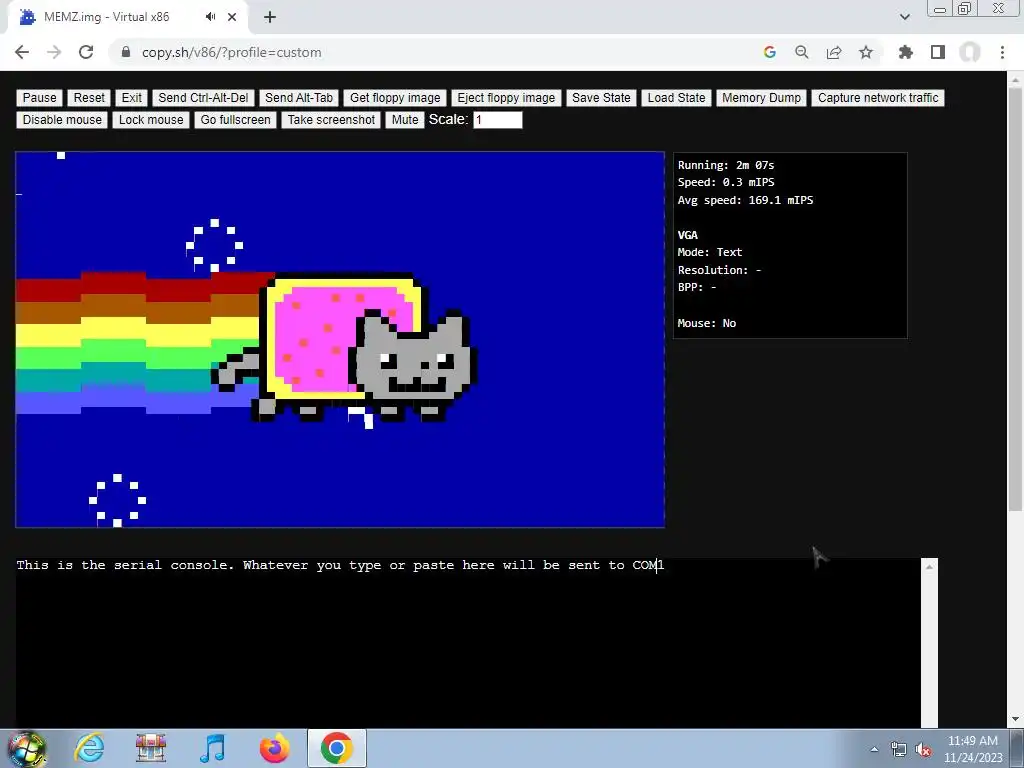Click the Exit button
The height and width of the screenshot is (768, 1024).
pyautogui.click(x=131, y=98)
